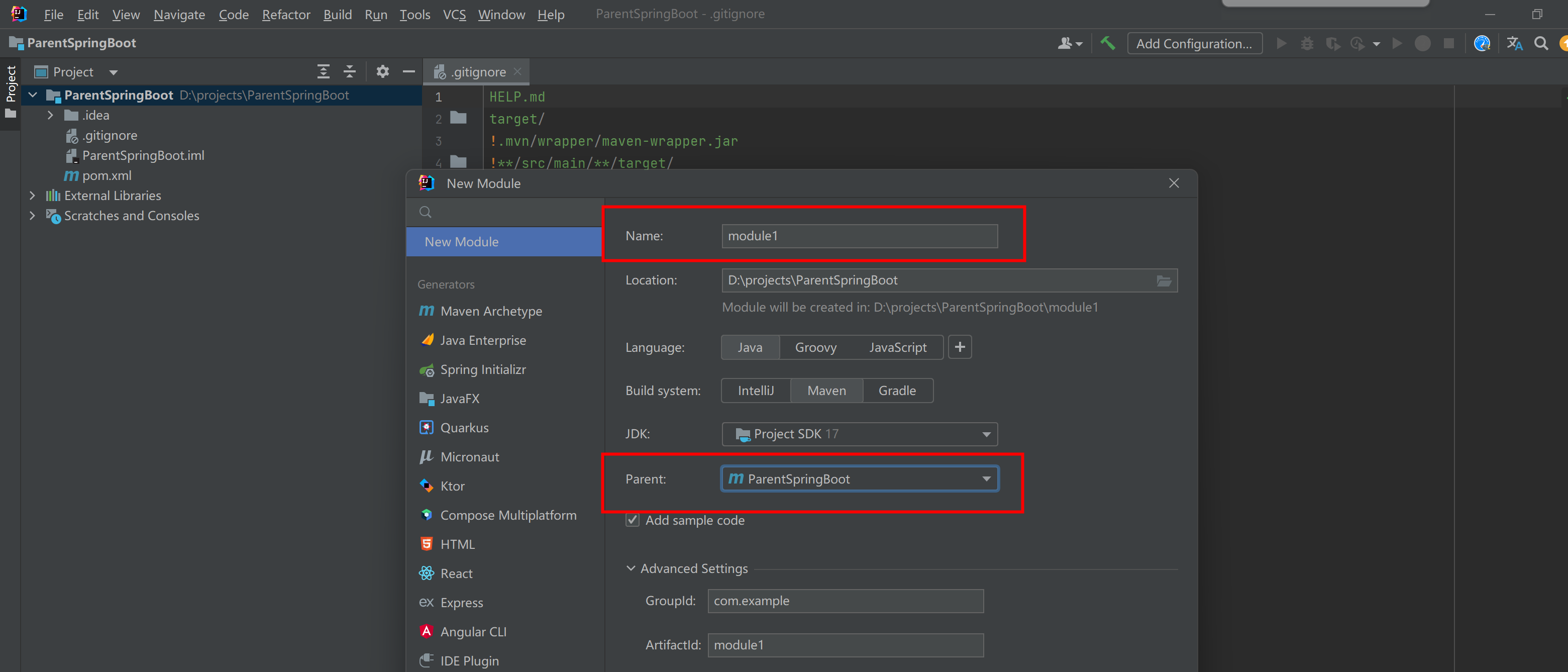Open the Parent ParentSpringBoot dropdown
1568x672 pixels.
coord(860,479)
